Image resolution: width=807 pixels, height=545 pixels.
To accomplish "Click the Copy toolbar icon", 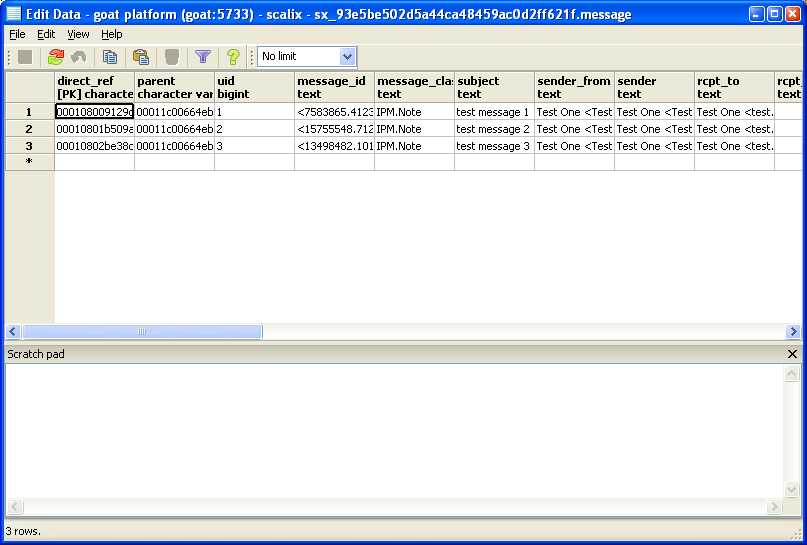I will pos(110,57).
